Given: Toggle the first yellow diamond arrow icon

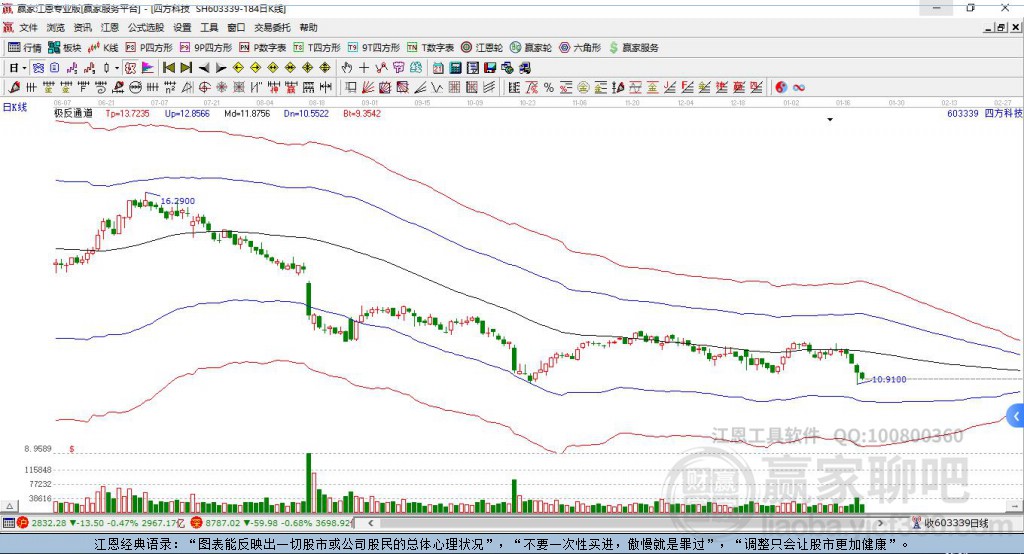Looking at the screenshot, I should (x=238, y=68).
